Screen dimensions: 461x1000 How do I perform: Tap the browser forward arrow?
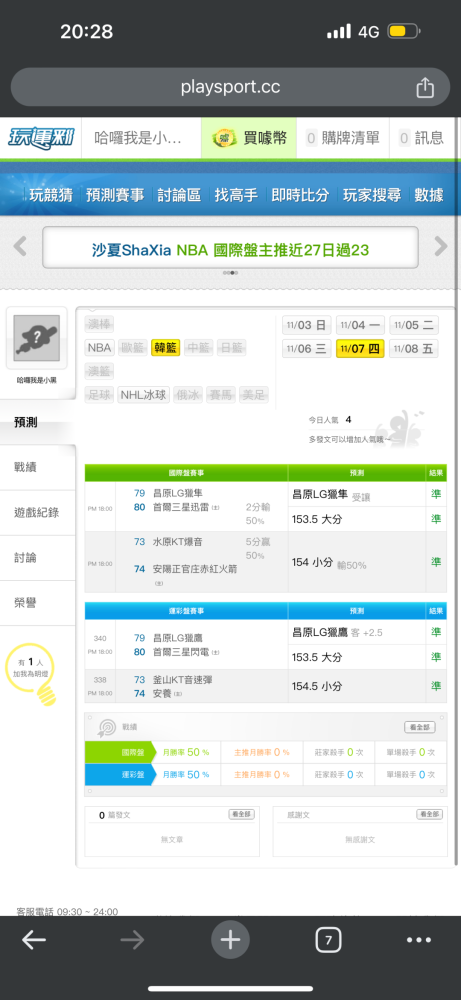pos(132,939)
